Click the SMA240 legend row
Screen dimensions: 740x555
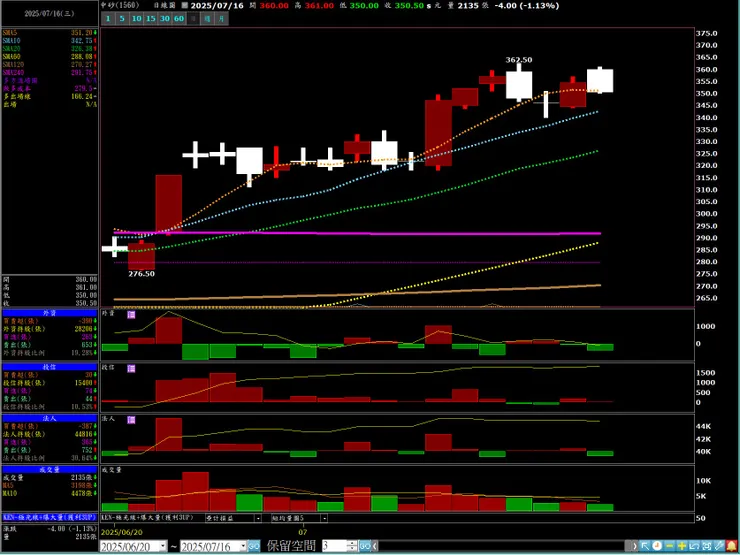(x=50, y=73)
